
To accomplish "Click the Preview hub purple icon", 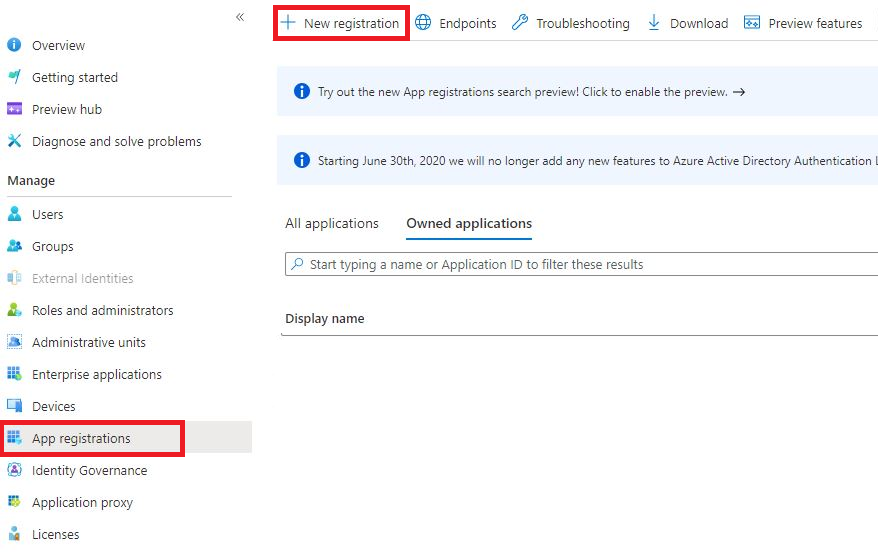I will (x=15, y=109).
